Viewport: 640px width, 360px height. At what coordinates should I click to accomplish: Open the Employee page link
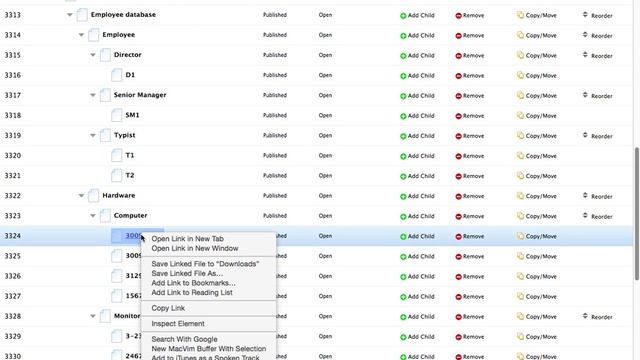(118, 35)
